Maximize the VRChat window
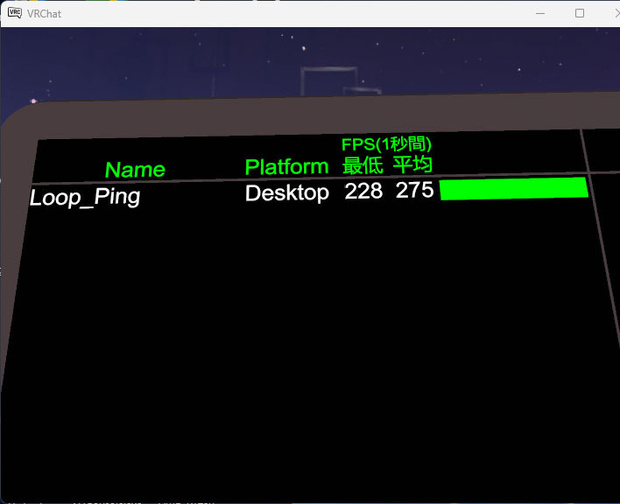This screenshot has height=504, width=620. (x=580, y=13)
